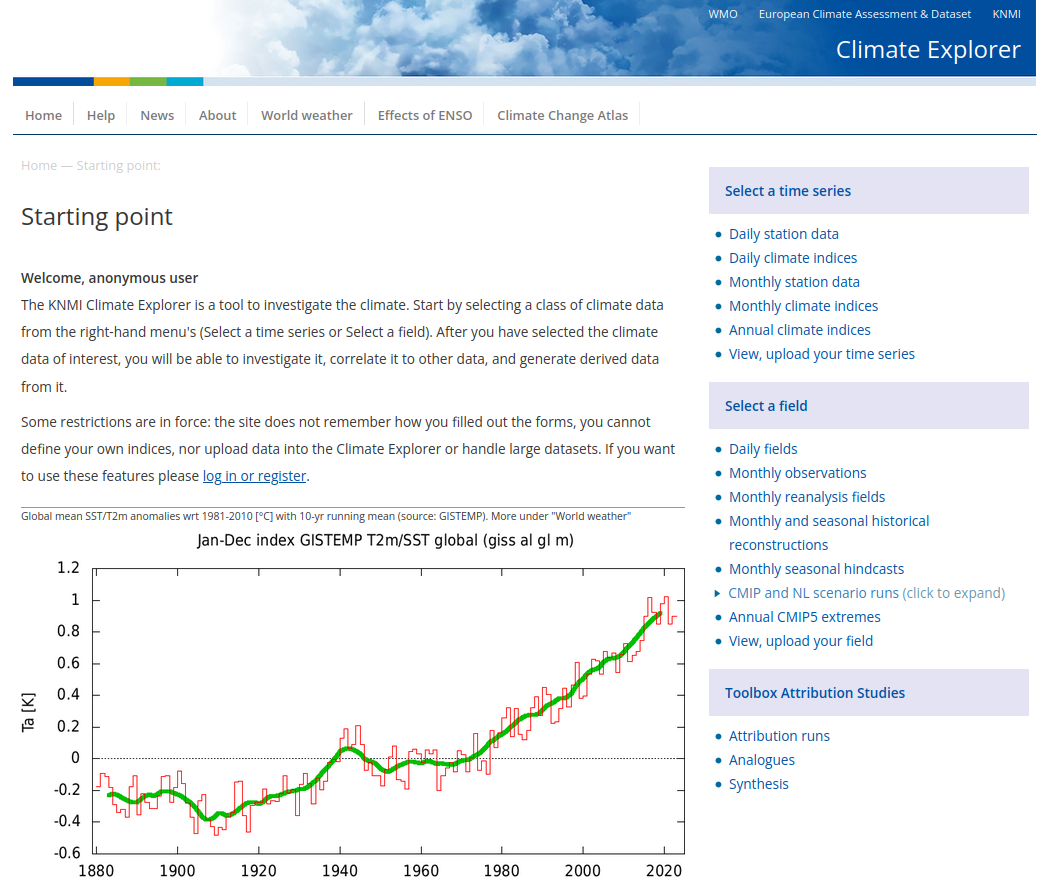Open the About page

coord(217,116)
